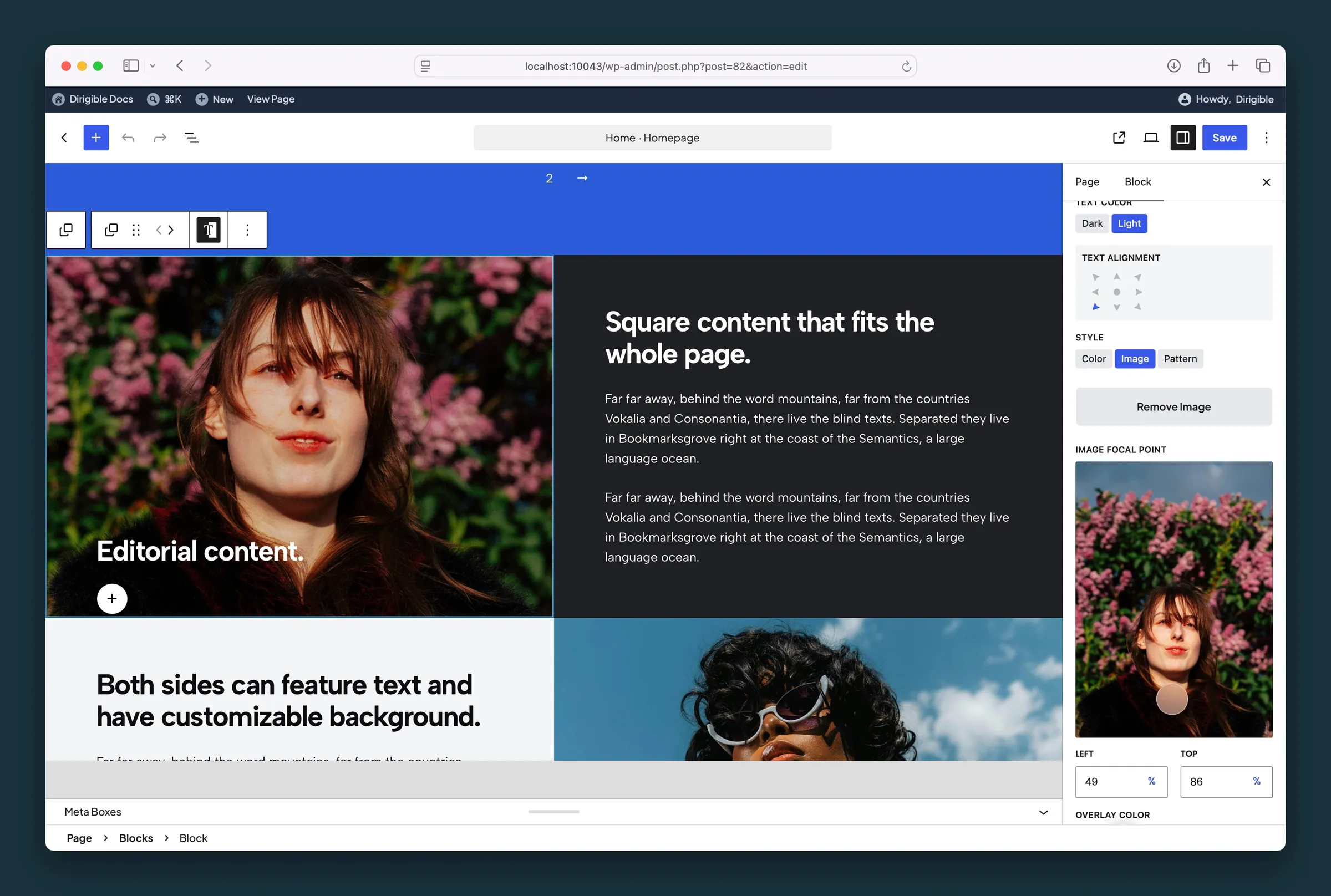Move block left with the left chevron
The image size is (1331, 896).
159,230
